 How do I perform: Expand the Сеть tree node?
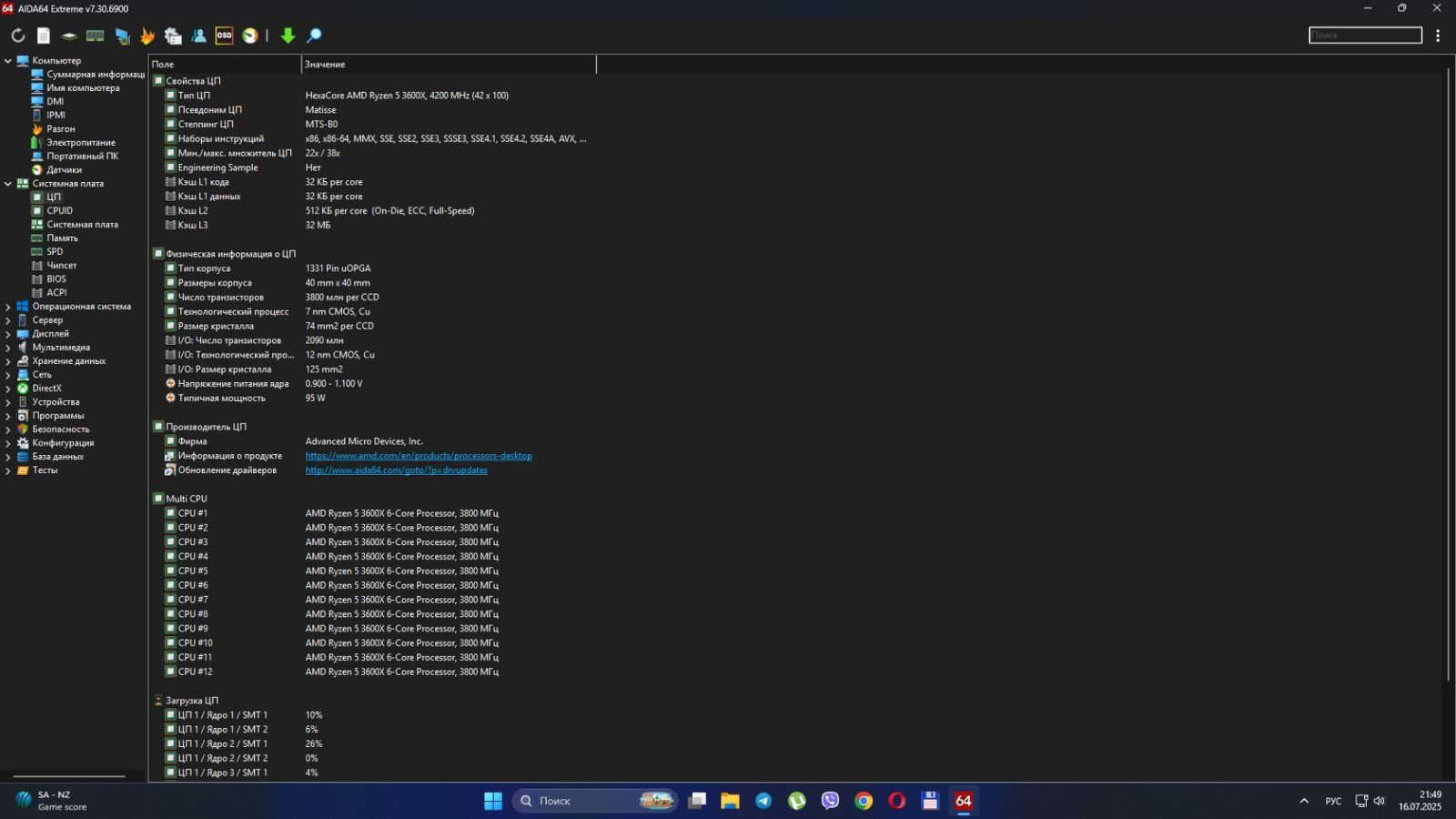(8, 375)
